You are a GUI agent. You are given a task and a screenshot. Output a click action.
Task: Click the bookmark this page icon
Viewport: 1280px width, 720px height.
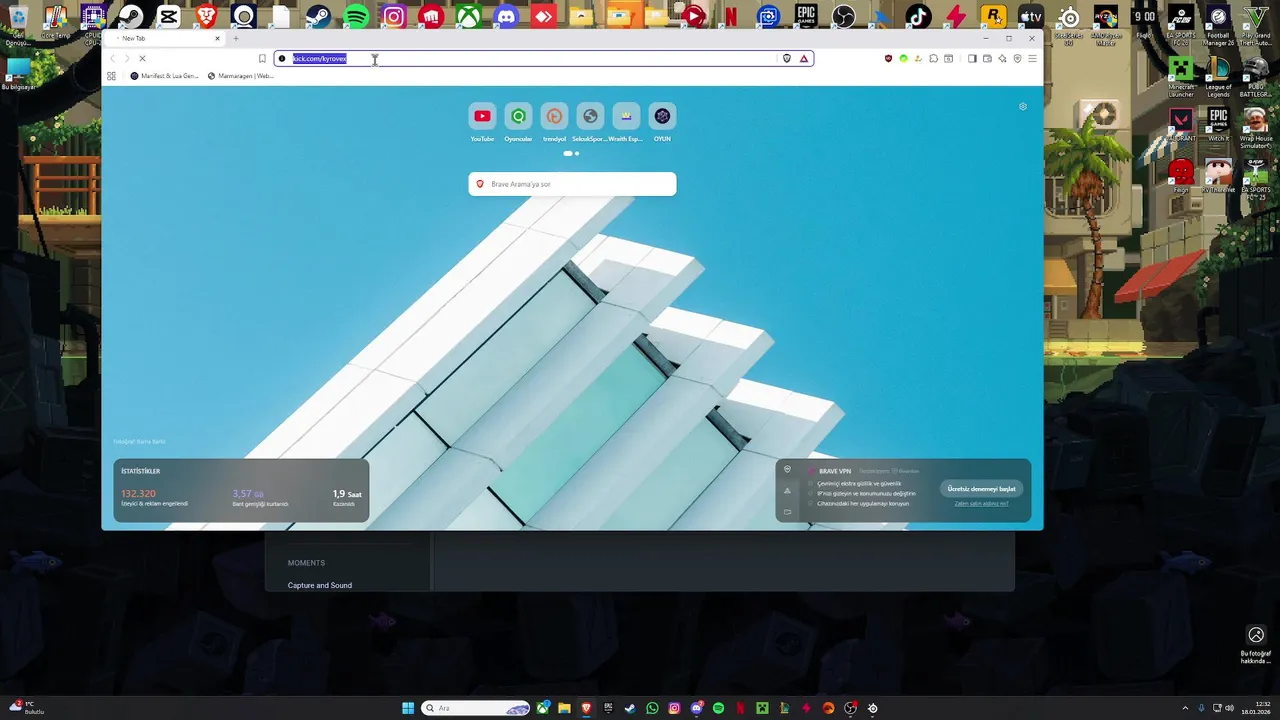[262, 59]
